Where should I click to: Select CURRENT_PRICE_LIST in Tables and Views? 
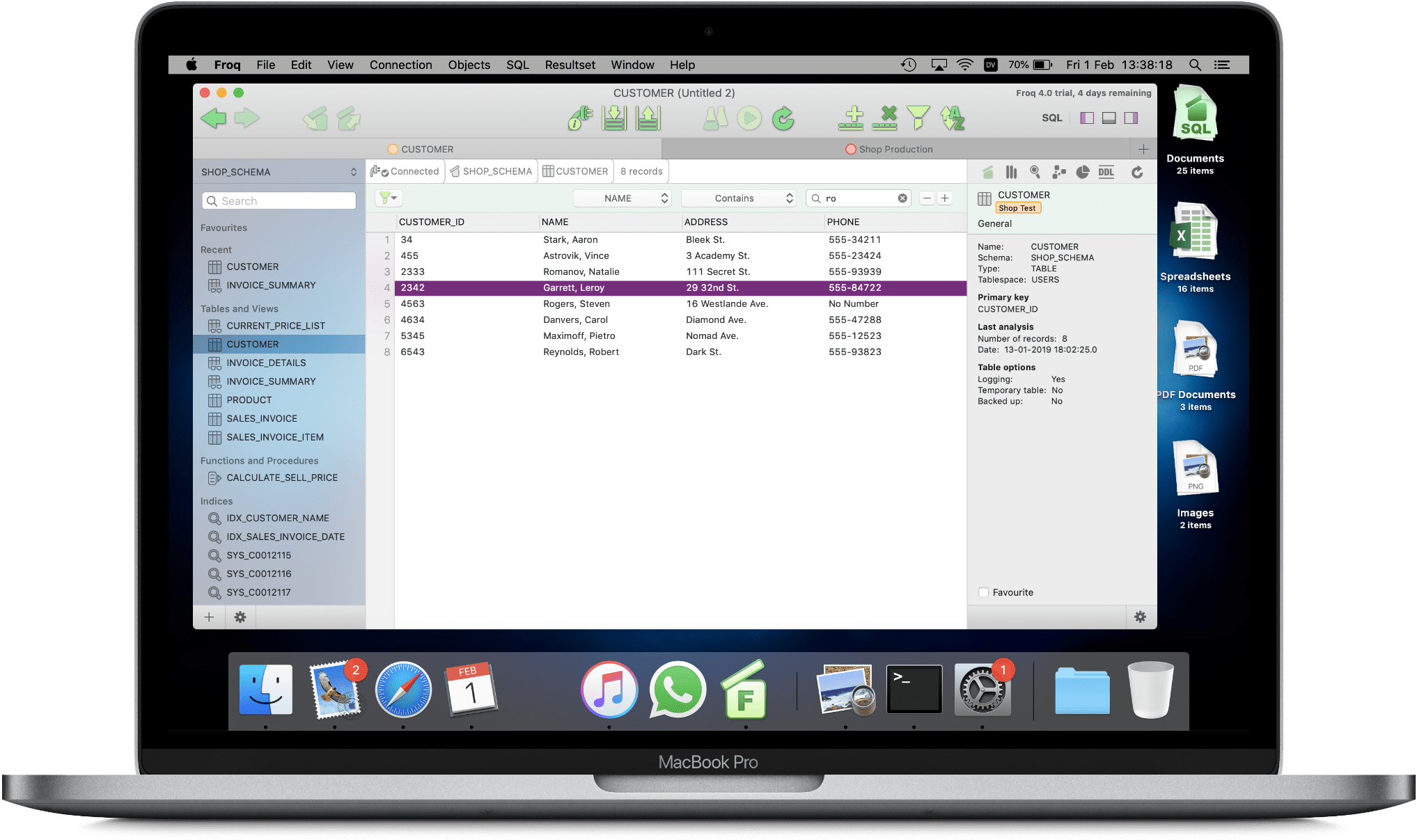[276, 326]
